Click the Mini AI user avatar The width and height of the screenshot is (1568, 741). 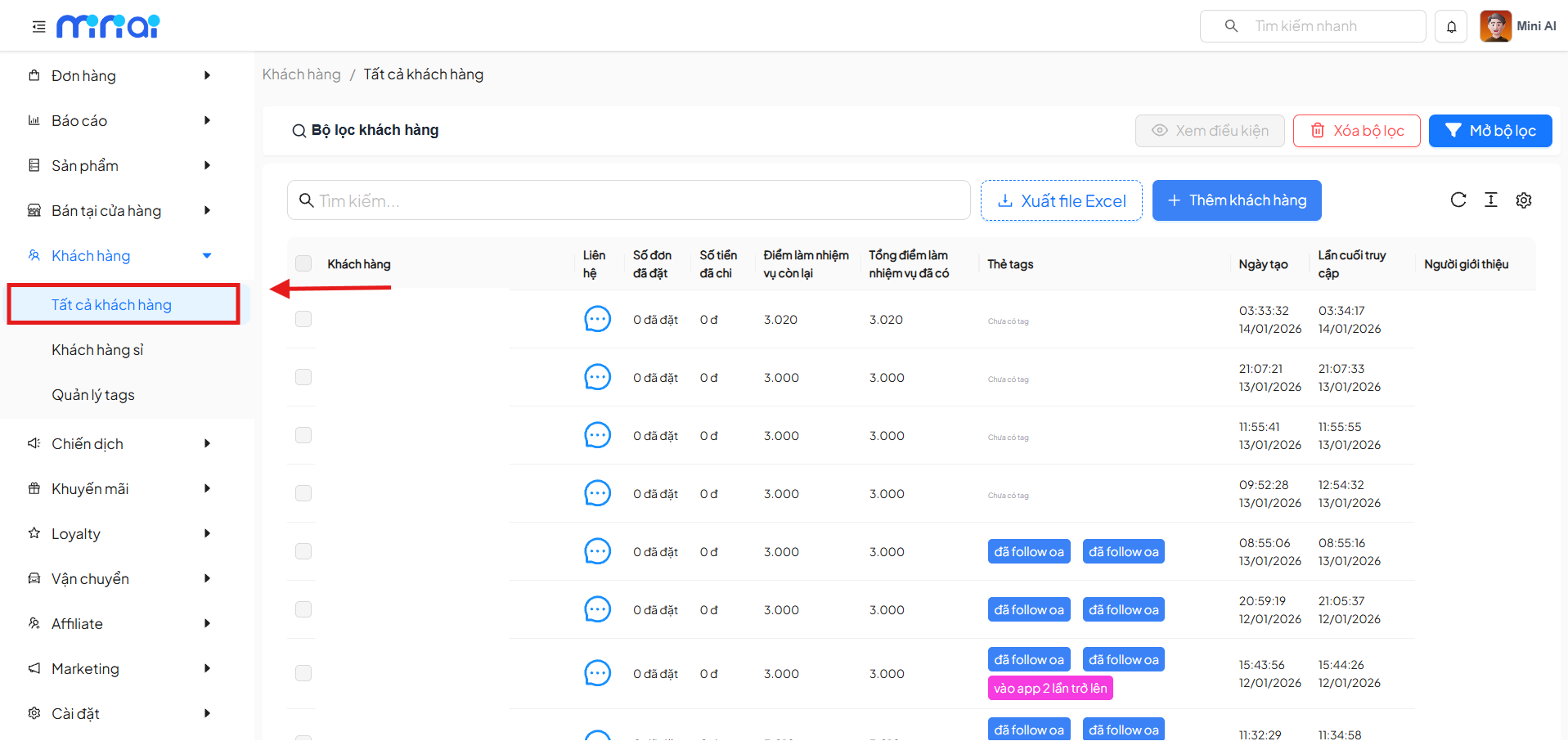point(1495,26)
